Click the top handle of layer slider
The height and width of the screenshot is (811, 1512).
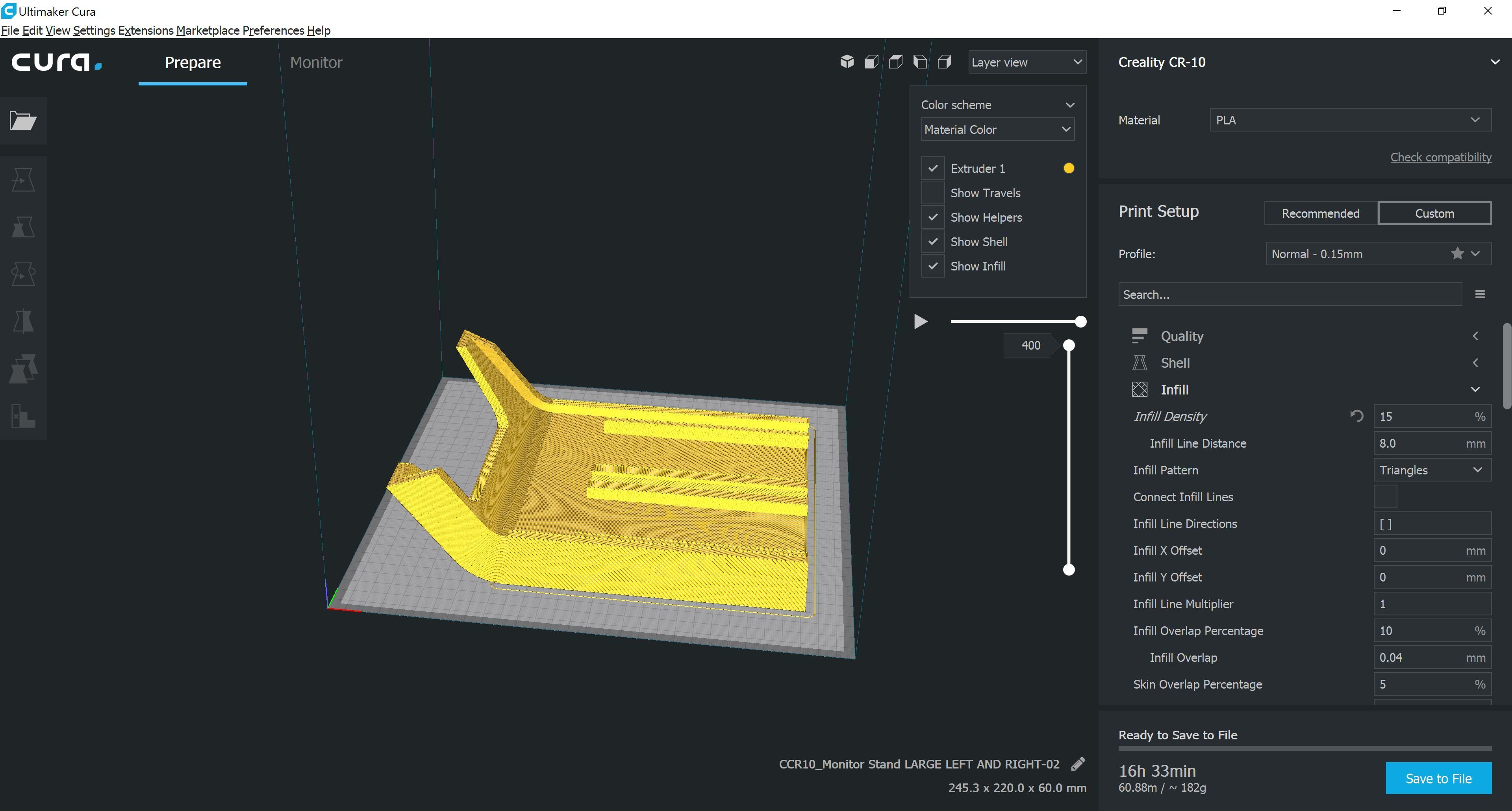1069,345
